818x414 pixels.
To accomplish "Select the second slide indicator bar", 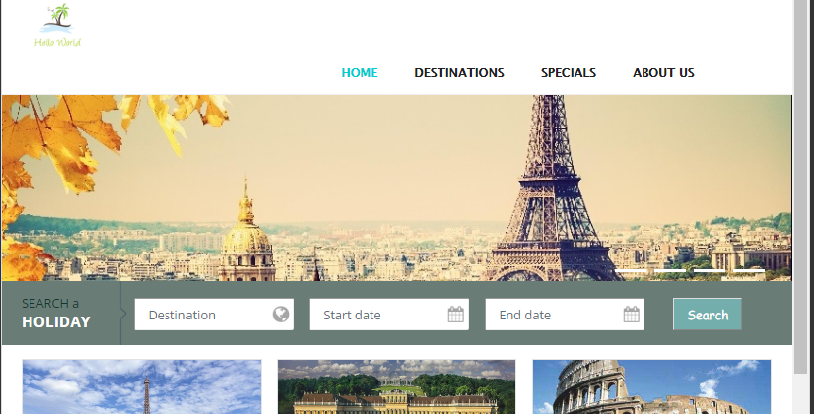I will pos(670,271).
